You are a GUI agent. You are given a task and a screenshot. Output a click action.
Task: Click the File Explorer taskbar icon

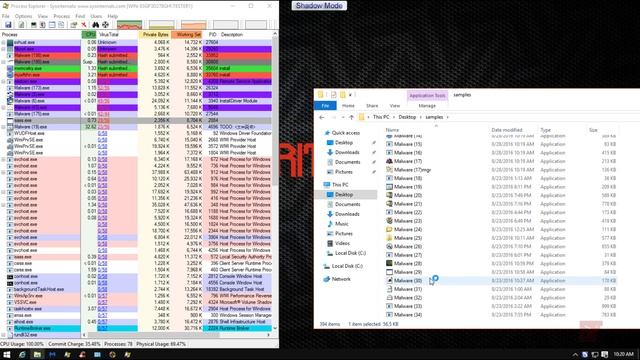pos(37,355)
